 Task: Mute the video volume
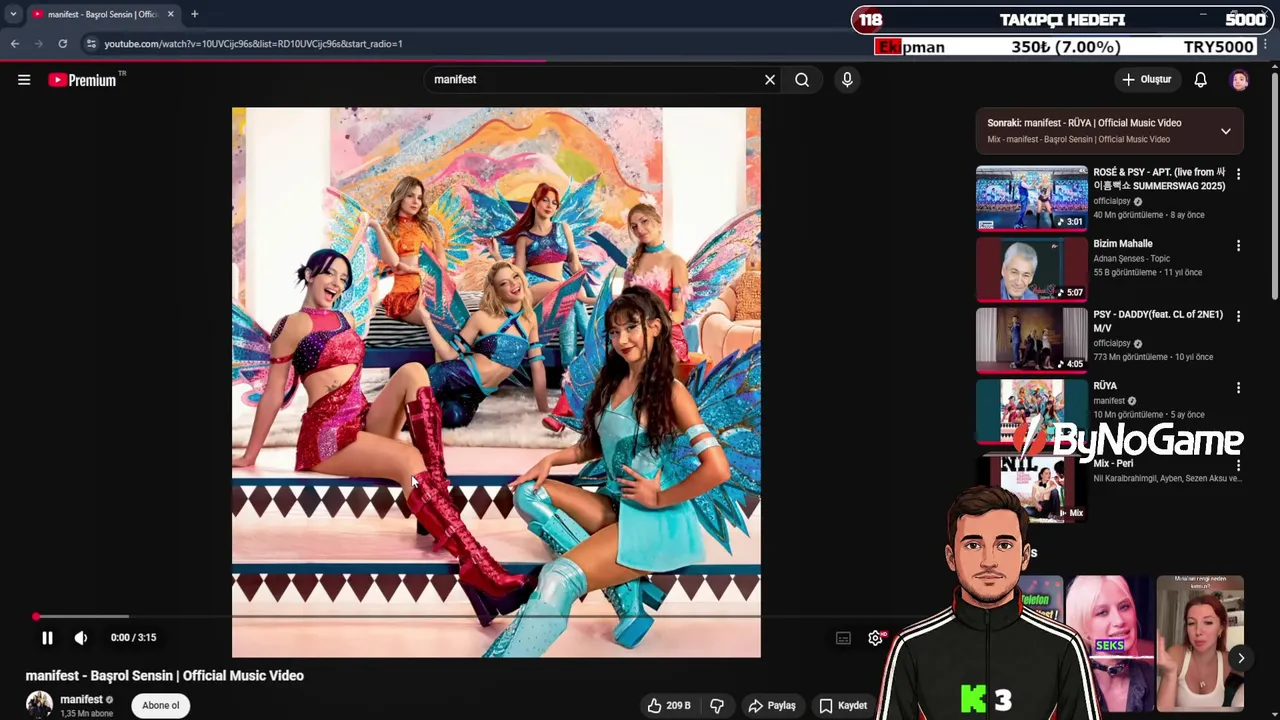pos(81,637)
